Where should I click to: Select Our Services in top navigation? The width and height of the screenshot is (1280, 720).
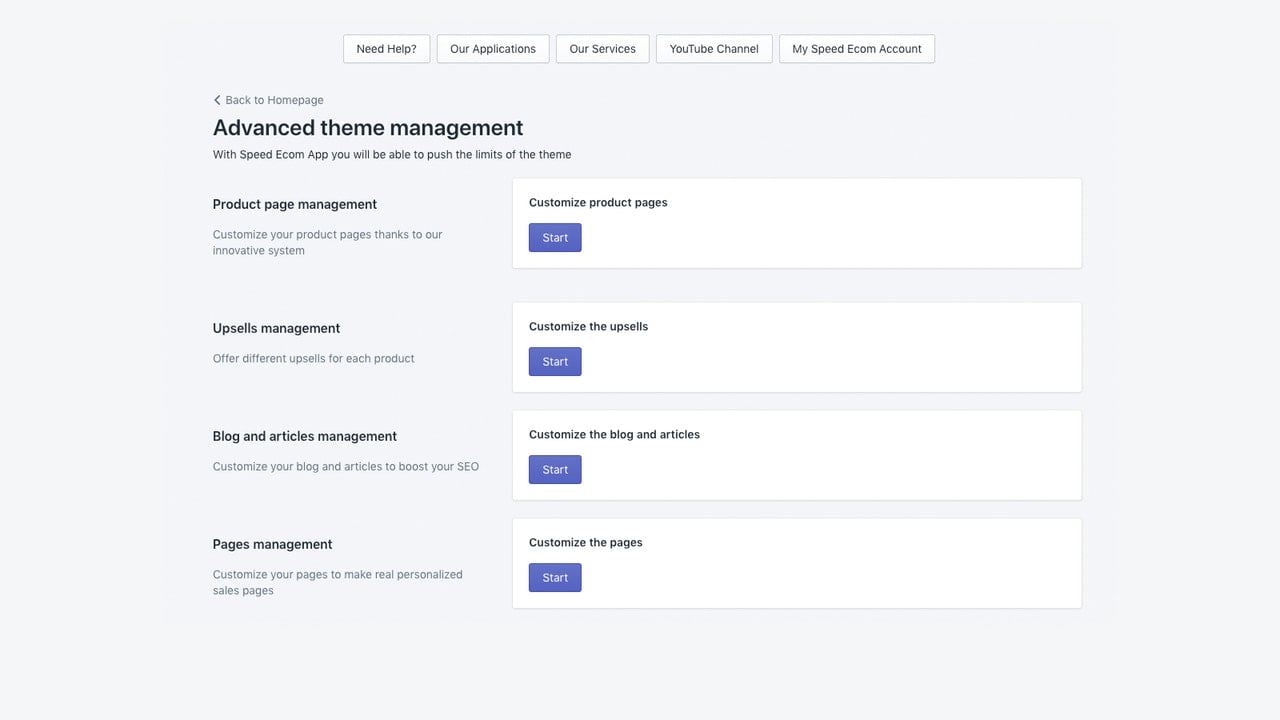603,49
